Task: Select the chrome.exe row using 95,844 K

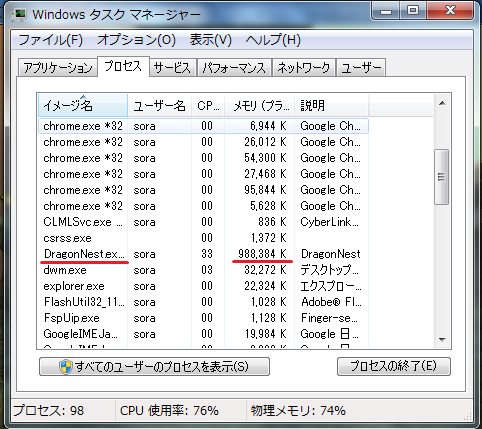Action: 203,190
